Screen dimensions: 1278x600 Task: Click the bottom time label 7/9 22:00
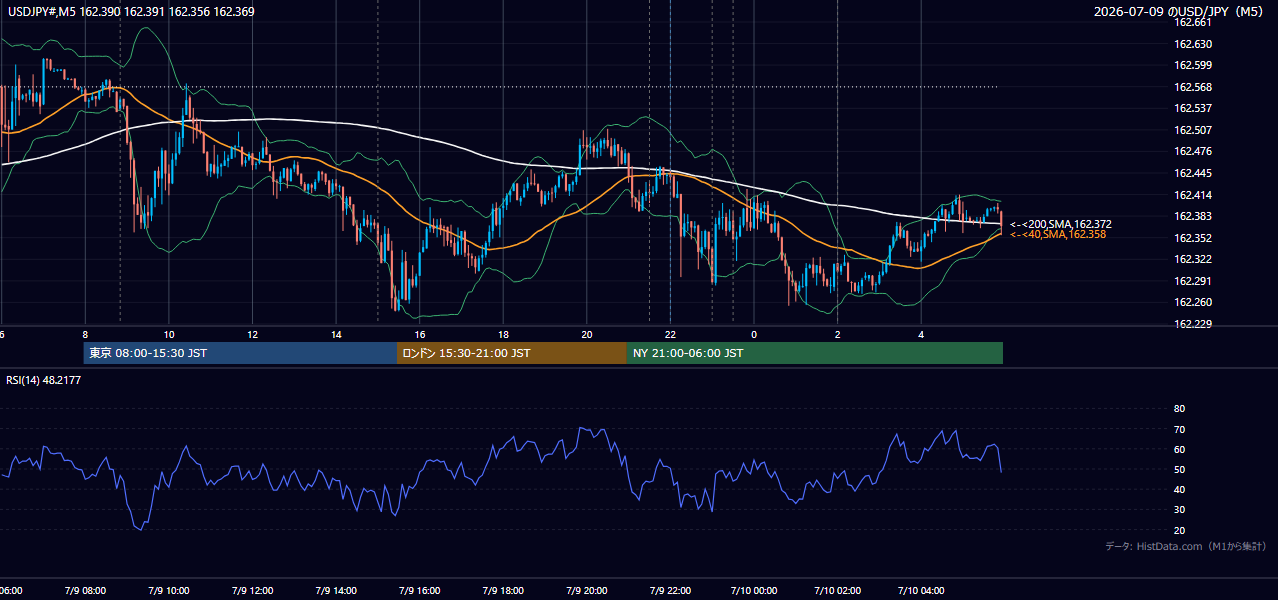click(670, 591)
